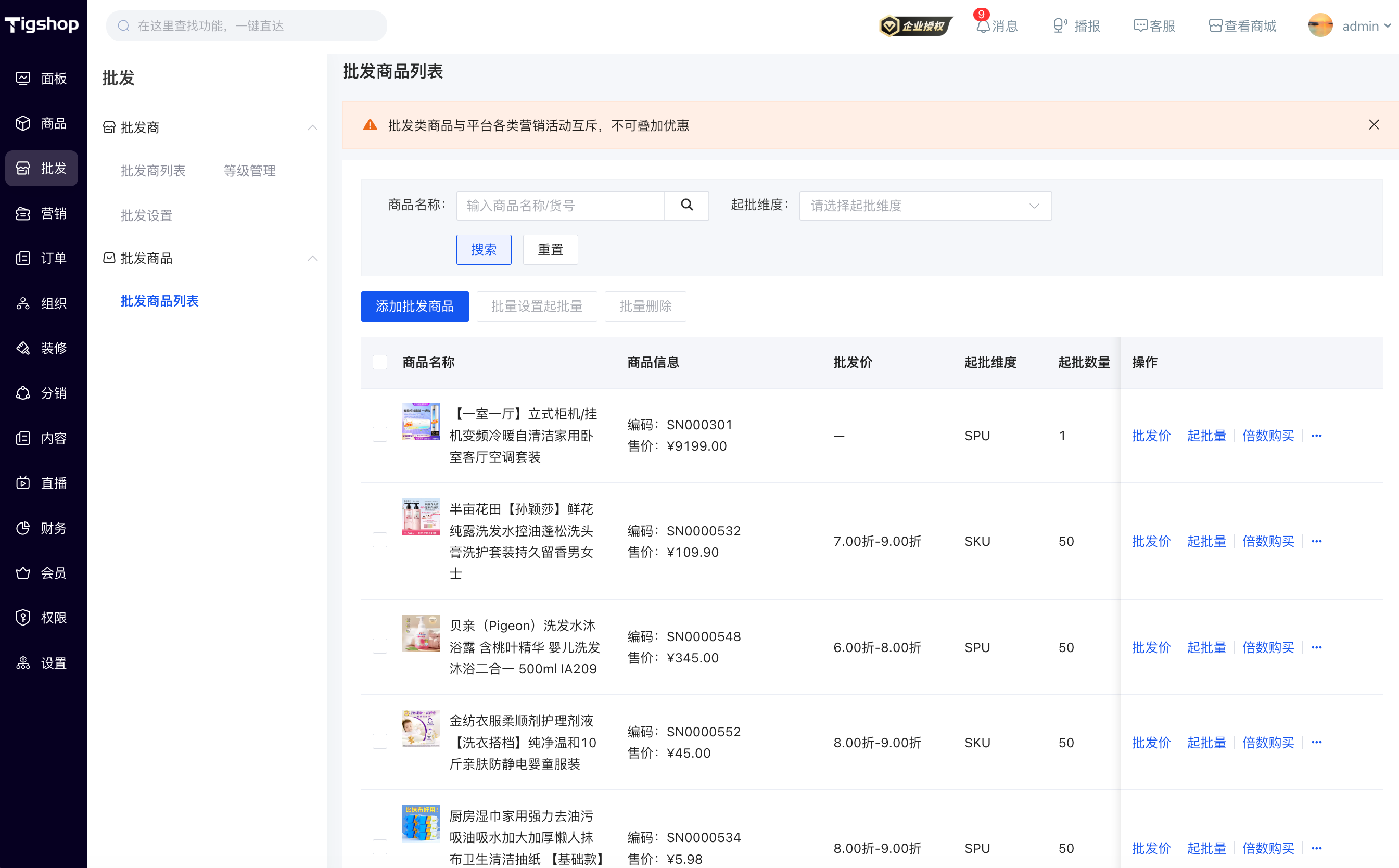This screenshot has height=868, width=1399.
Task: Open more actions for SN0000548 row
Action: (x=1316, y=647)
